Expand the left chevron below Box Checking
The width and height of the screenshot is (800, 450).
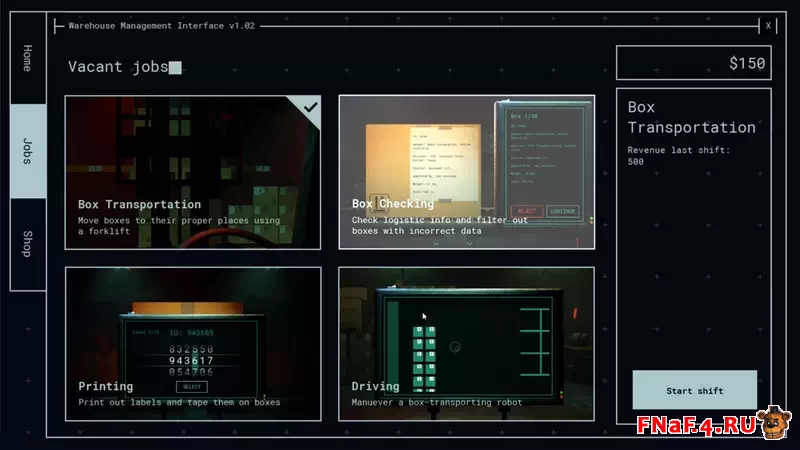tap(437, 243)
